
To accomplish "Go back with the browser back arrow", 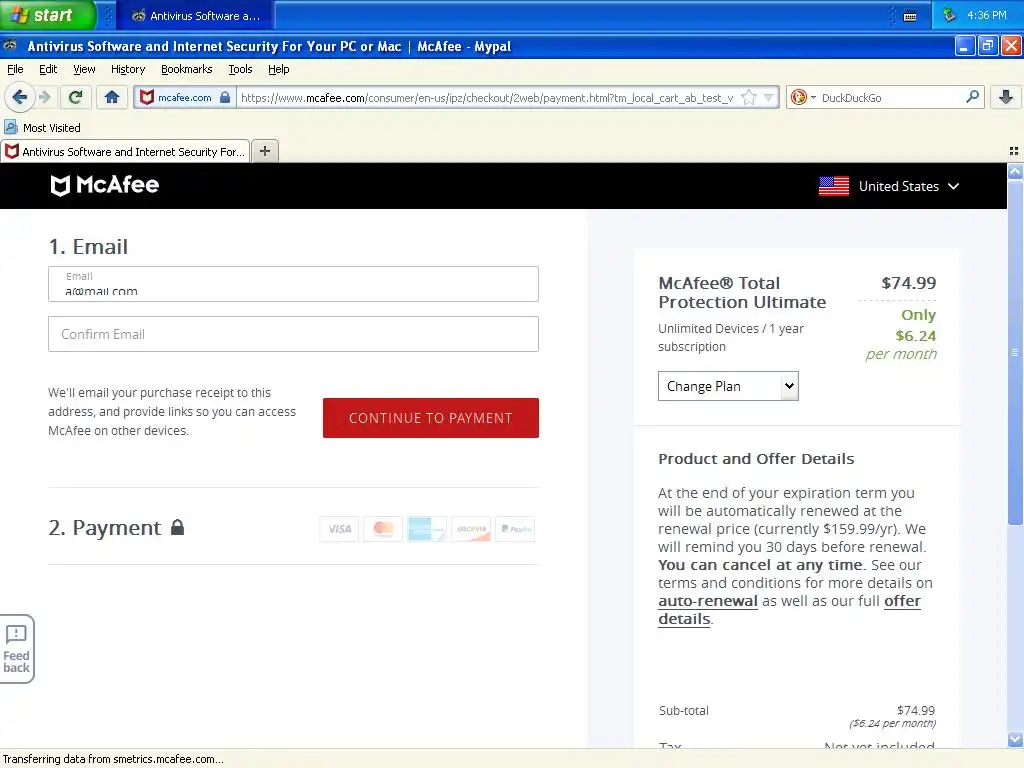I will point(20,97).
